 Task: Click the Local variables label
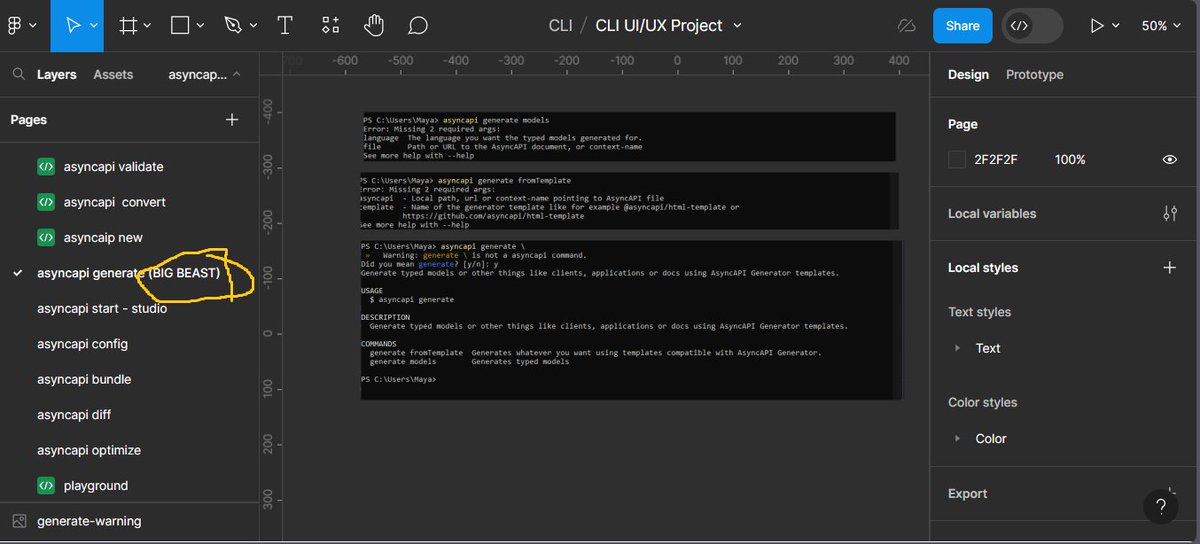click(992, 214)
